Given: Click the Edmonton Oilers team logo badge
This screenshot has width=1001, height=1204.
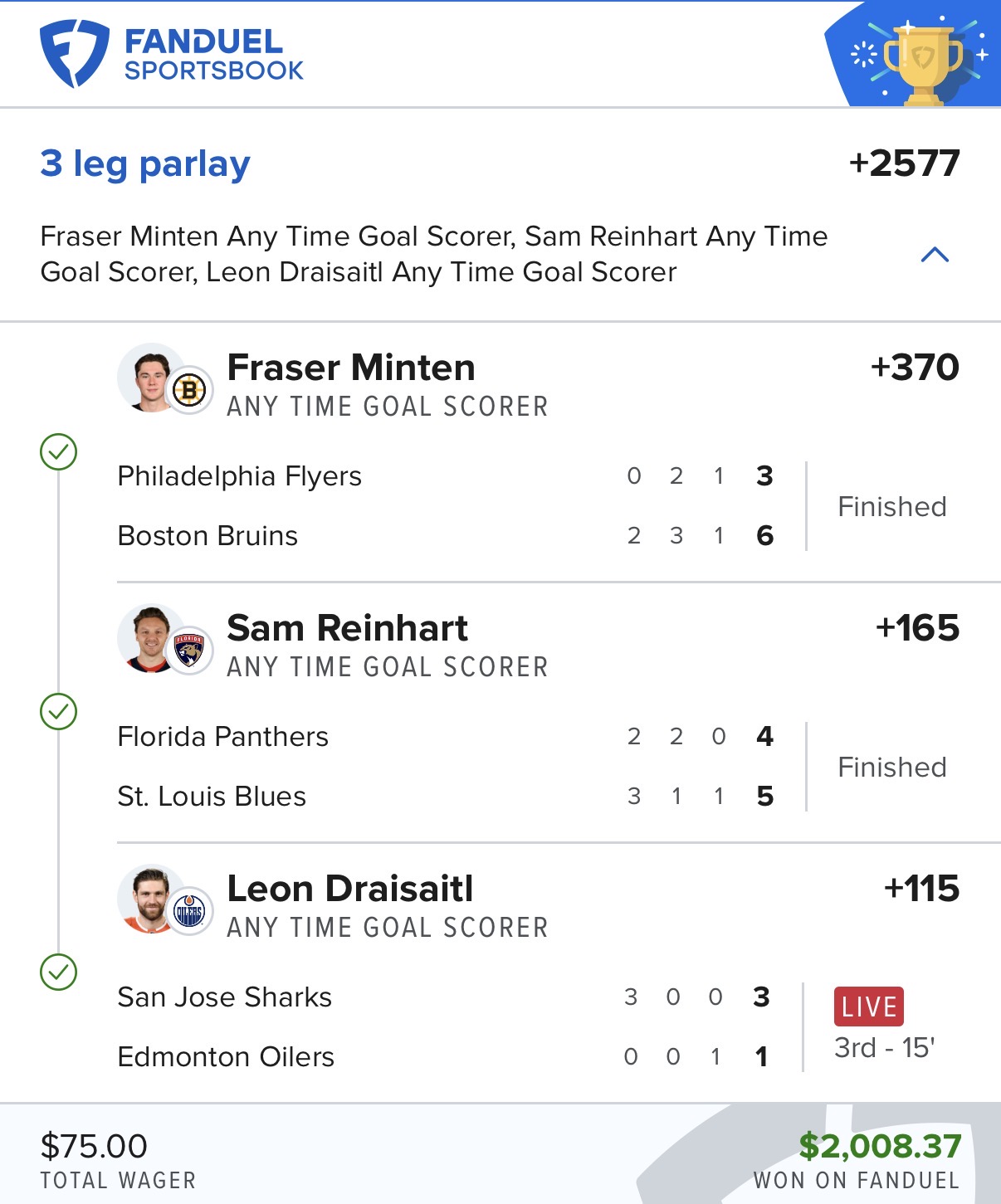Looking at the screenshot, I should click(189, 911).
